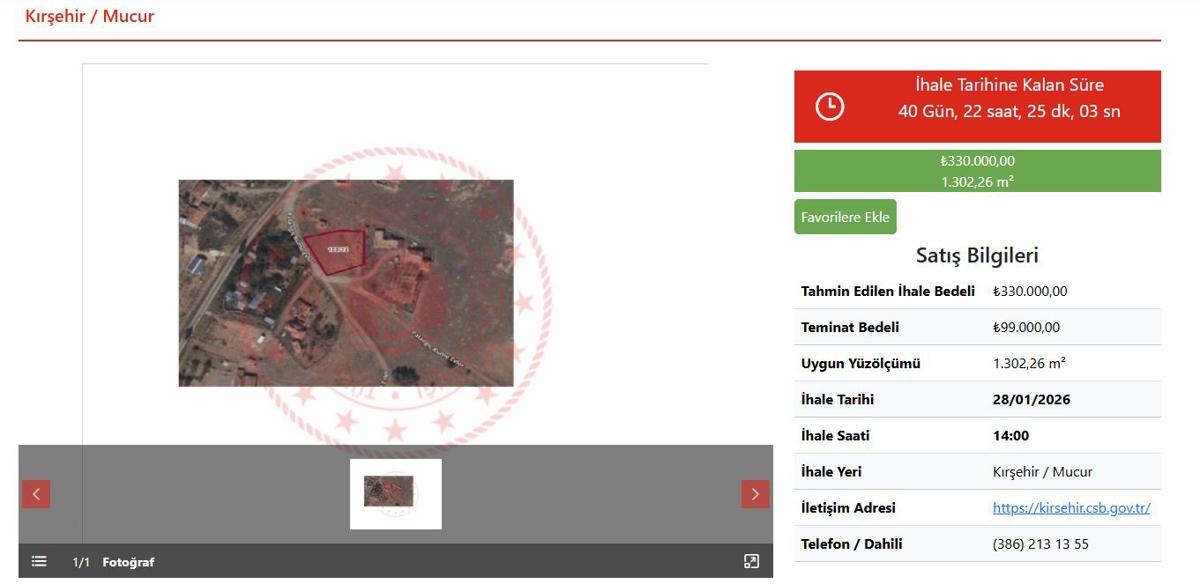The width and height of the screenshot is (1200, 584).
Task: Click the clock icon in the countdown banner
Action: pyautogui.click(x=829, y=106)
